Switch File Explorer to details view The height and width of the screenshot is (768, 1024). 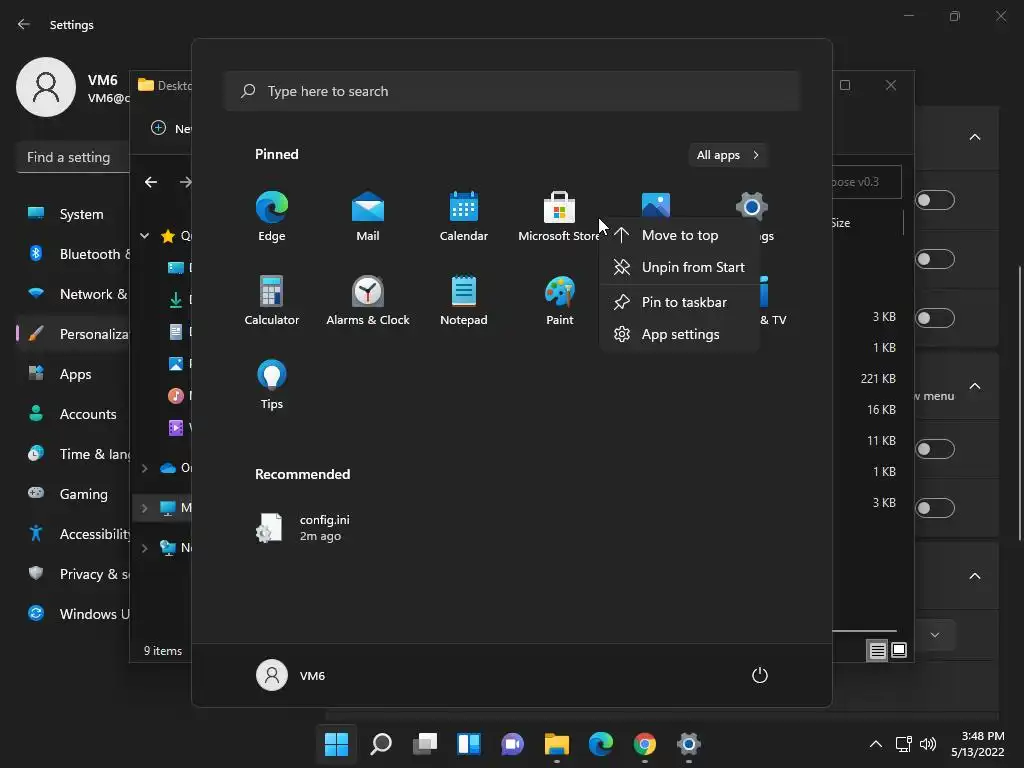click(877, 650)
